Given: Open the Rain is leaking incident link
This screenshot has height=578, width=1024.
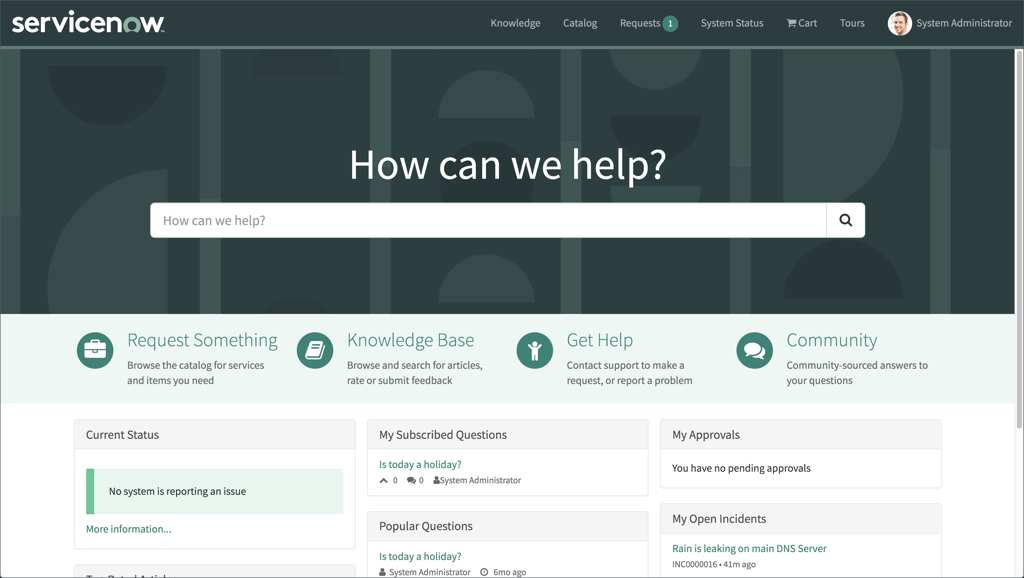Looking at the screenshot, I should 748,548.
